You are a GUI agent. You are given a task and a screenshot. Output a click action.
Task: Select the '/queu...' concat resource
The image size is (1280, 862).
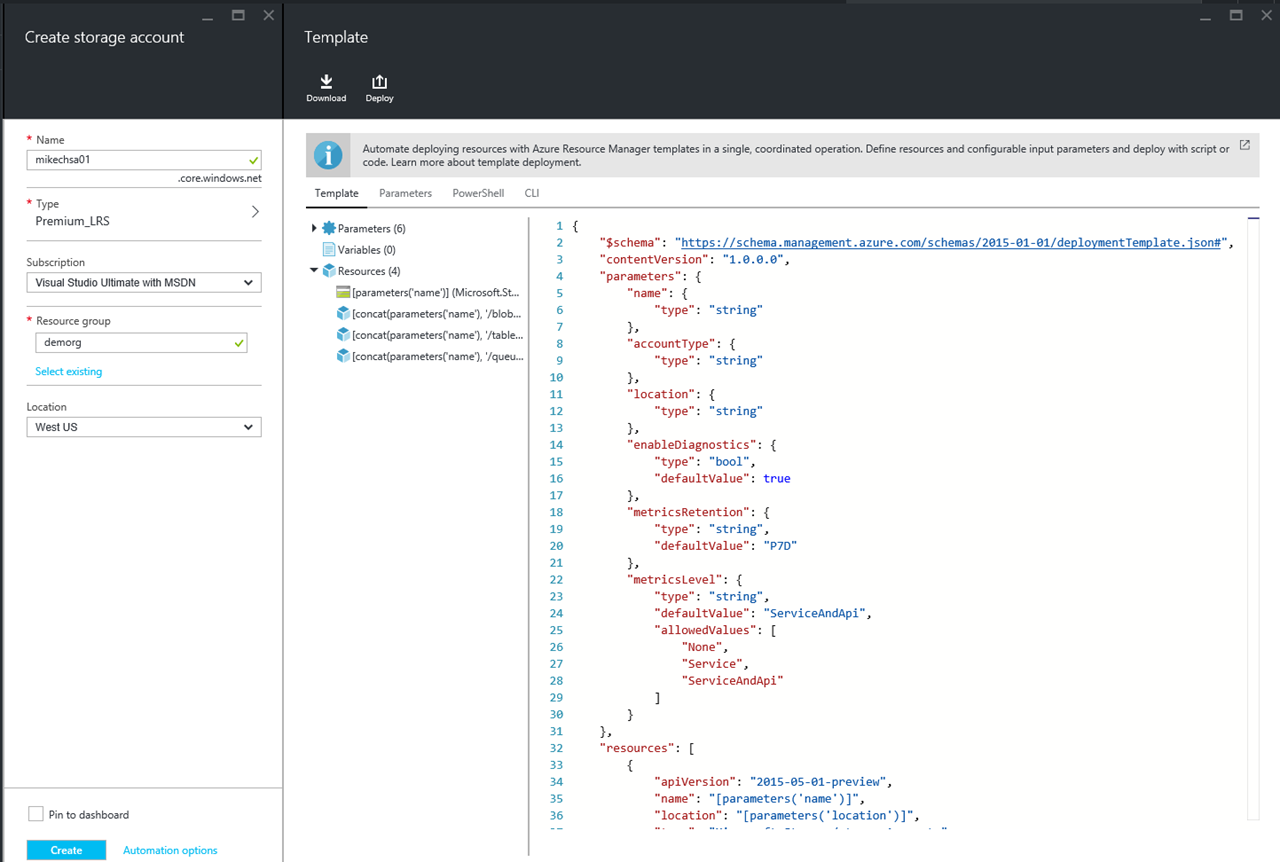tap(429, 356)
